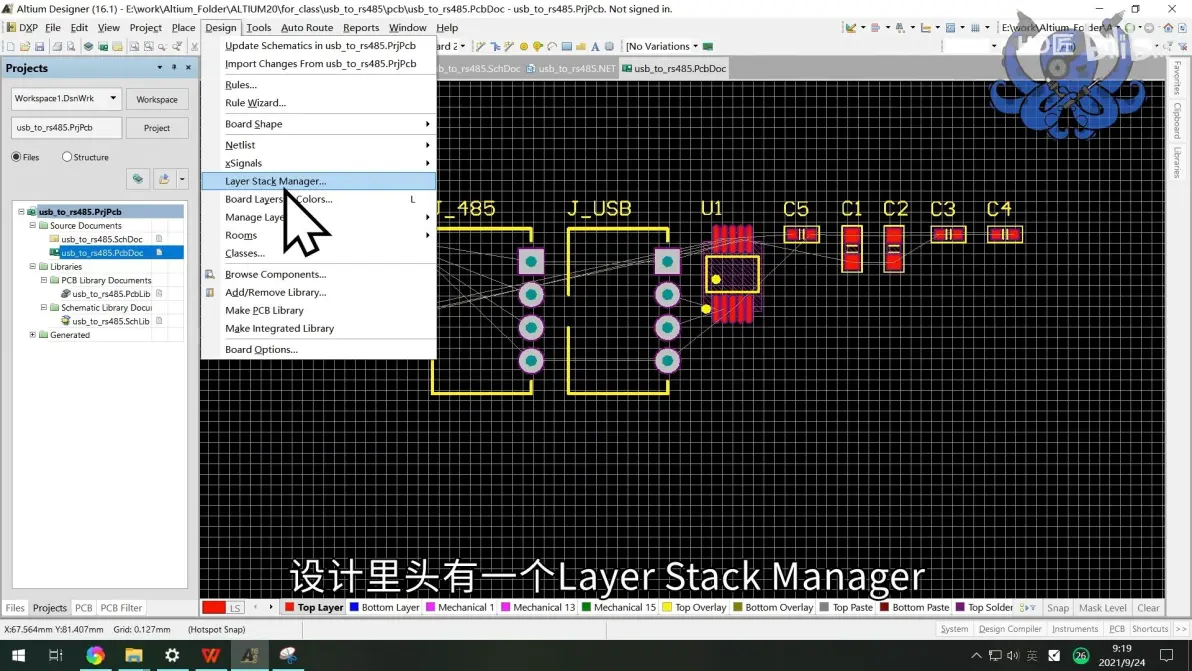Click the Place Via tool icon
Viewport: 1192px width, 671px height.
pos(537,46)
